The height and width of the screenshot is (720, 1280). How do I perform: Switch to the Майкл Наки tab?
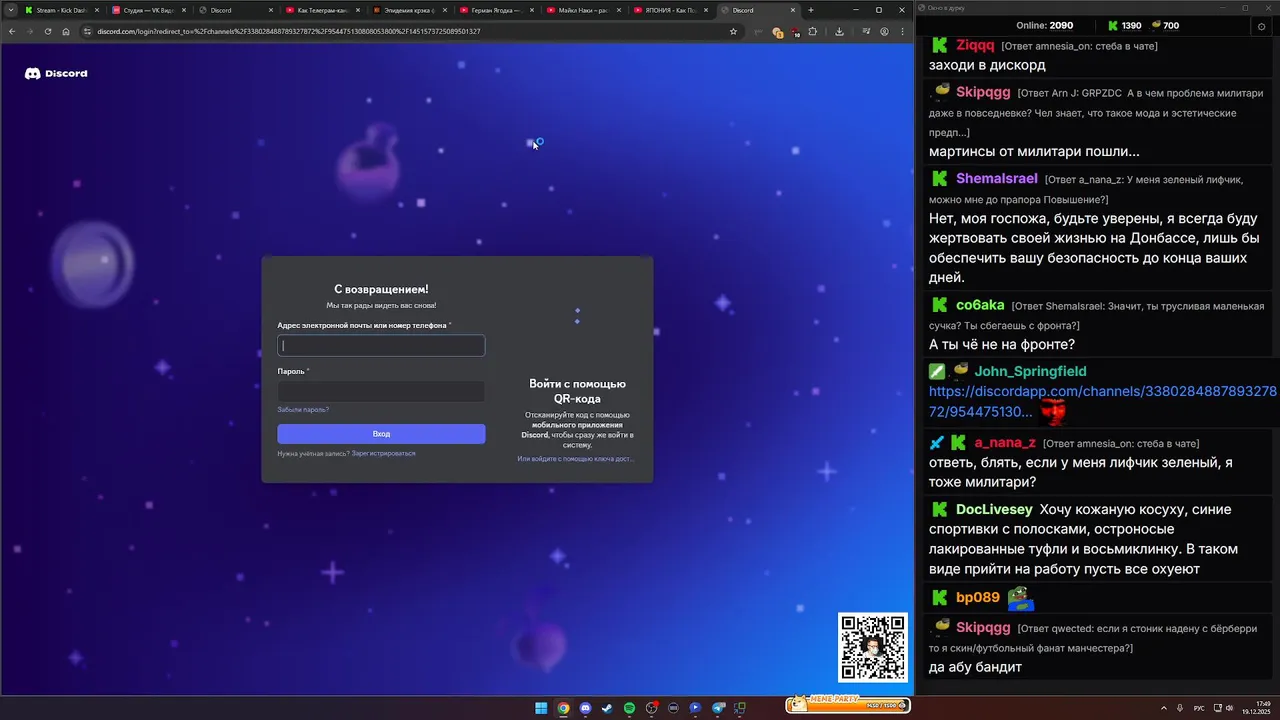click(x=582, y=10)
